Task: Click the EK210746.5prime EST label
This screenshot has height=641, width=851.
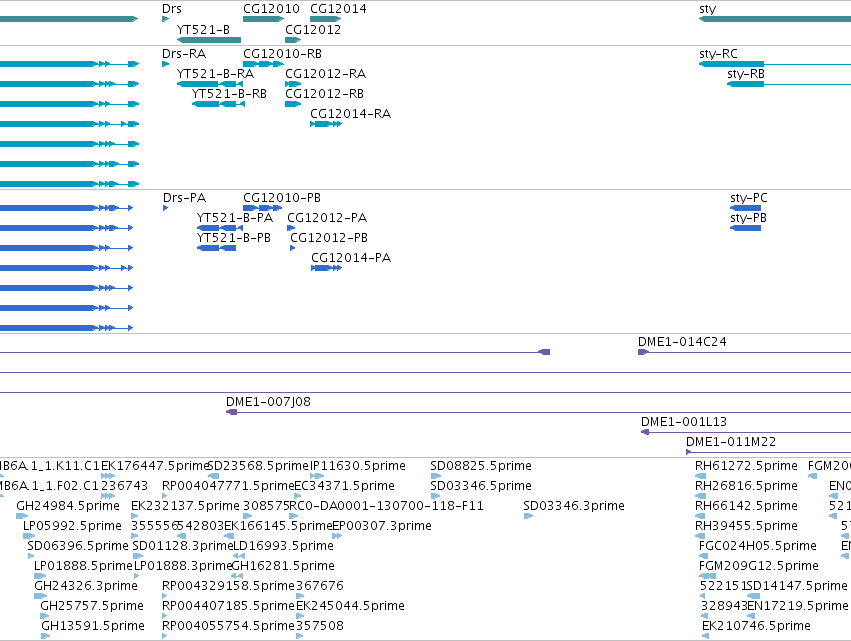Action: (x=756, y=626)
